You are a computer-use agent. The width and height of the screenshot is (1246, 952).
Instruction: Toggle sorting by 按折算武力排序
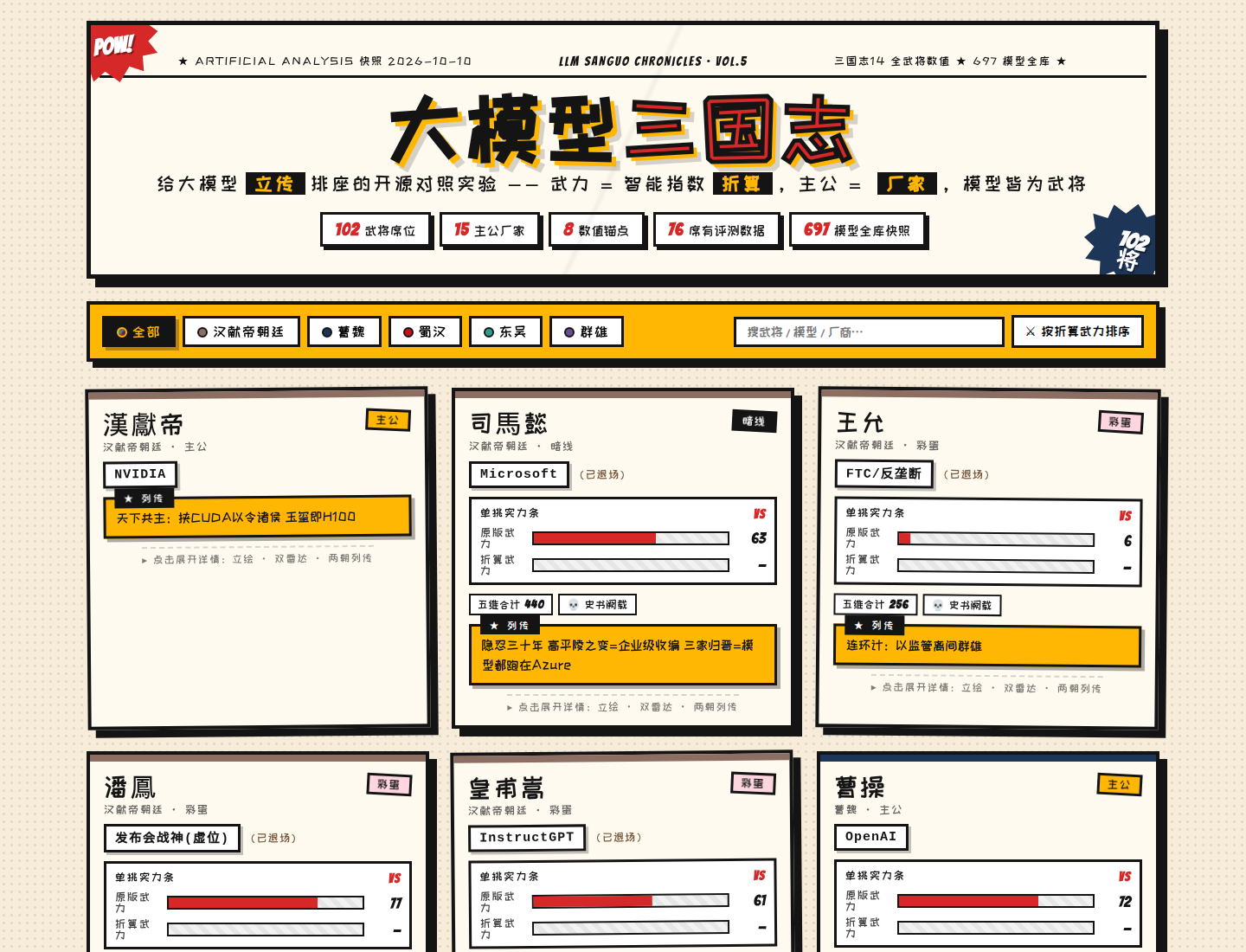[x=1077, y=331]
